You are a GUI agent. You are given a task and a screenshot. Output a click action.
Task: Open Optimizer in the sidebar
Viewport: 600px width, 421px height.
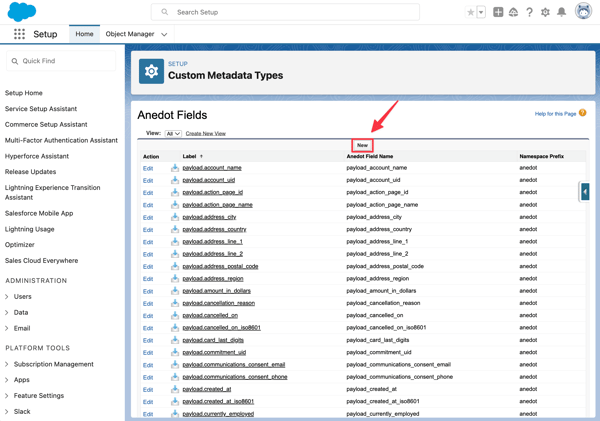(x=20, y=245)
